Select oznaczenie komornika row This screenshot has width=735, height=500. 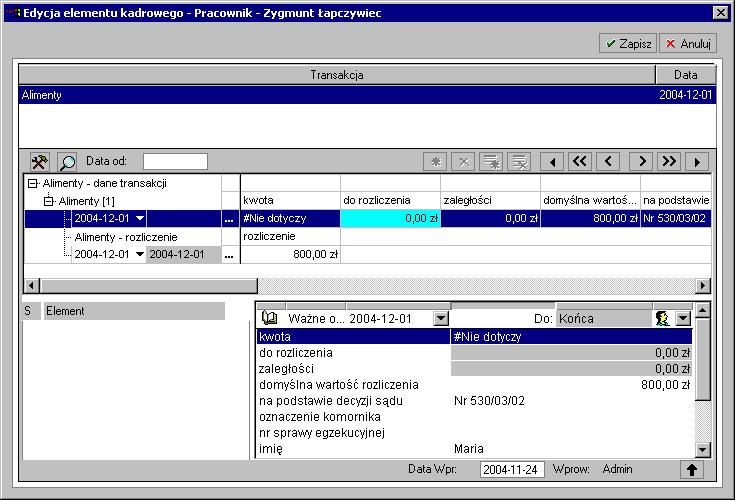pyautogui.click(x=474, y=417)
